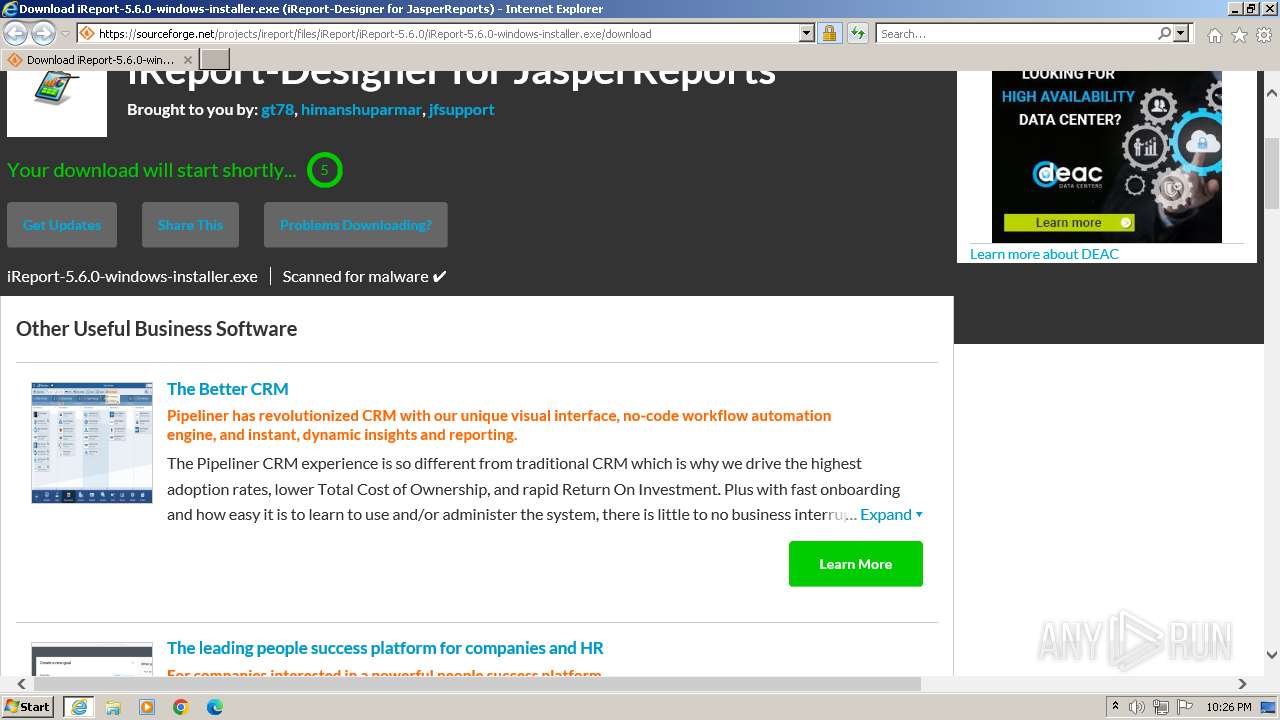Open the recent pages dropdown beside Forward

click(x=66, y=33)
